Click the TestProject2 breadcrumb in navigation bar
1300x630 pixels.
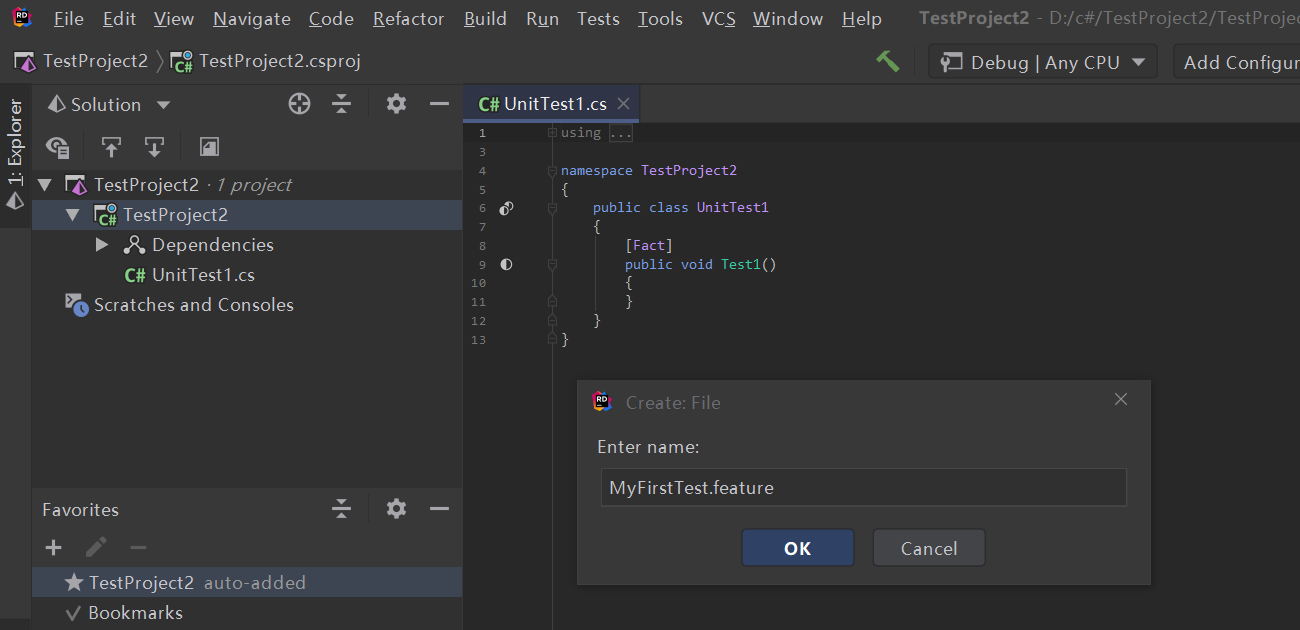81,61
